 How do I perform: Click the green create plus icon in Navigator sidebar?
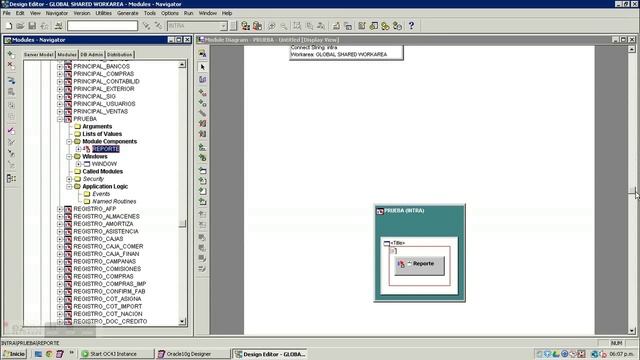tap(11, 54)
